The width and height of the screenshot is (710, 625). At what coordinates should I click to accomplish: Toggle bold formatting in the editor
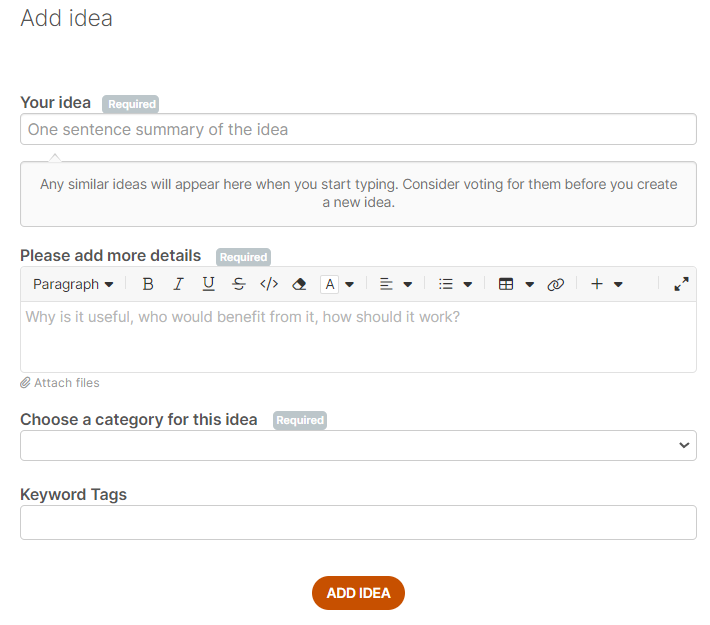point(148,284)
